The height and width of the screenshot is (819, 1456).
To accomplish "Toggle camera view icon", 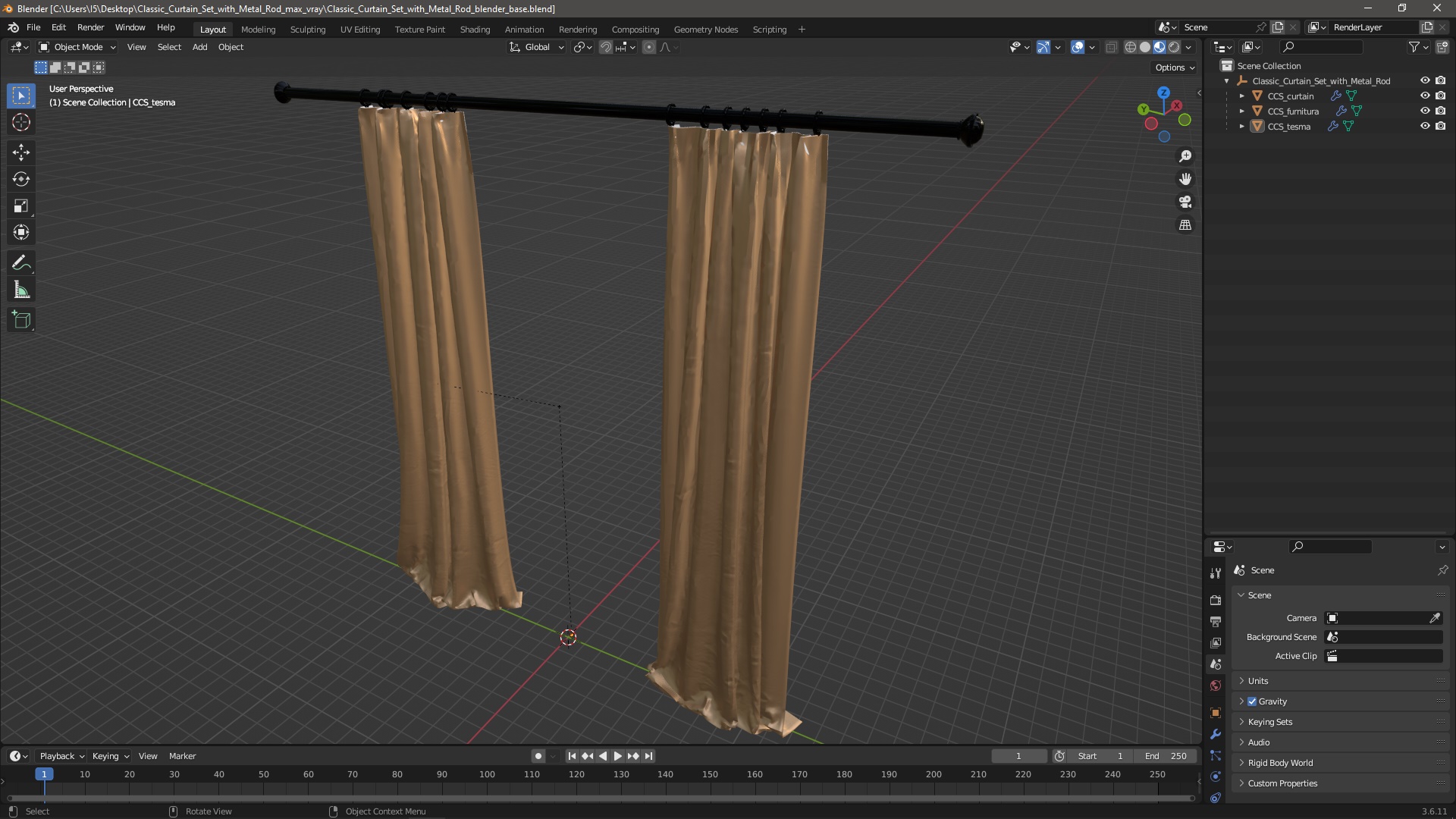I will [1185, 202].
